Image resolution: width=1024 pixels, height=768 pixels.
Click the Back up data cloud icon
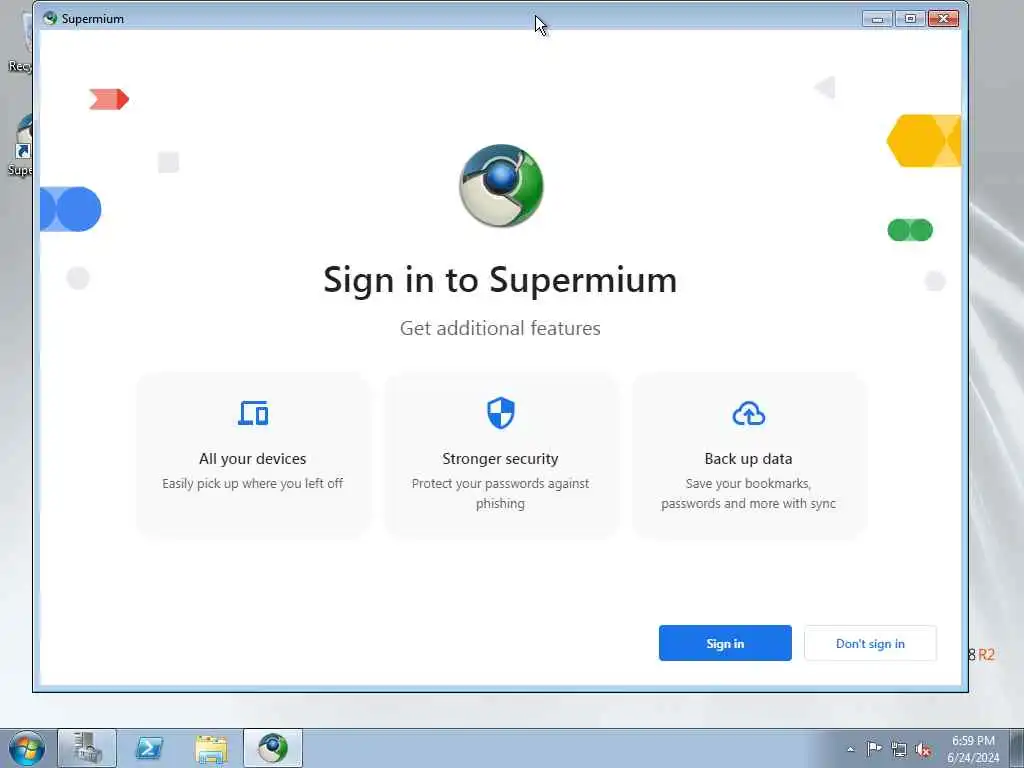click(x=748, y=413)
